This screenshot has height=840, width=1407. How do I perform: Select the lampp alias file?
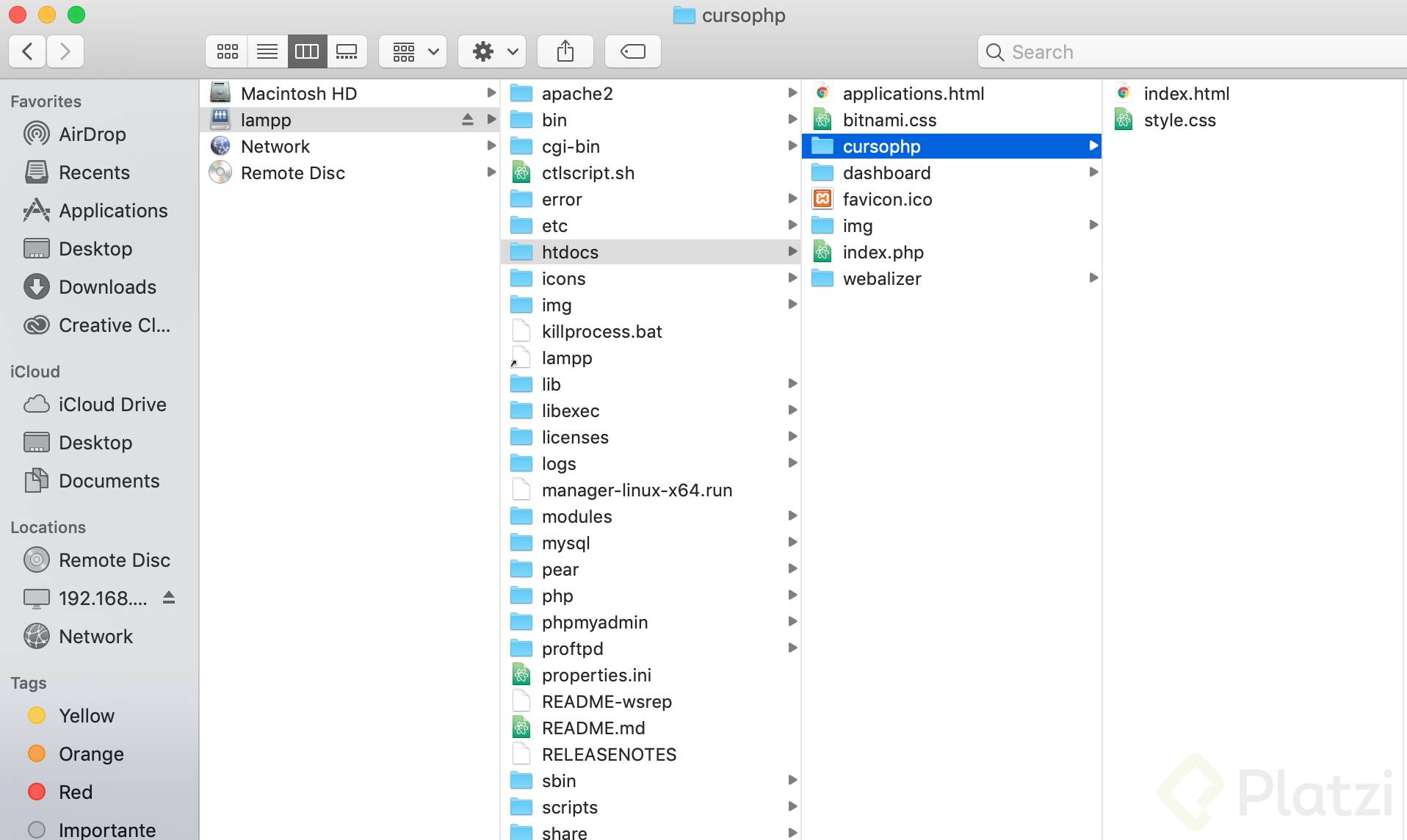pos(651,358)
